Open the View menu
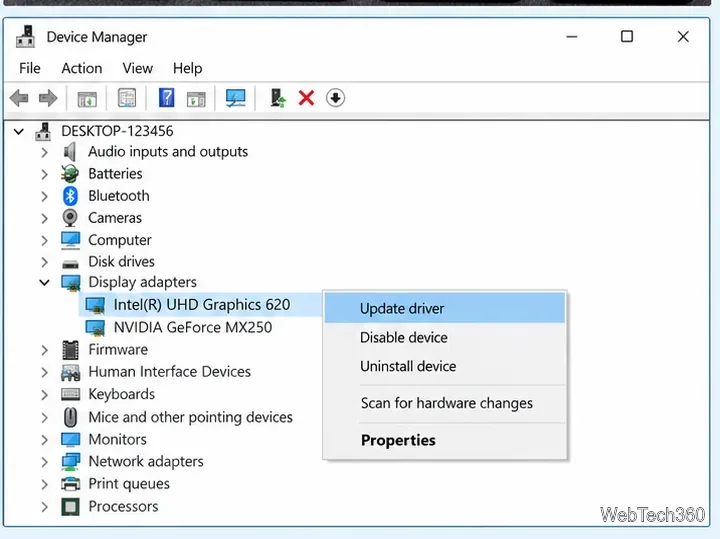This screenshot has height=539, width=720. click(137, 68)
